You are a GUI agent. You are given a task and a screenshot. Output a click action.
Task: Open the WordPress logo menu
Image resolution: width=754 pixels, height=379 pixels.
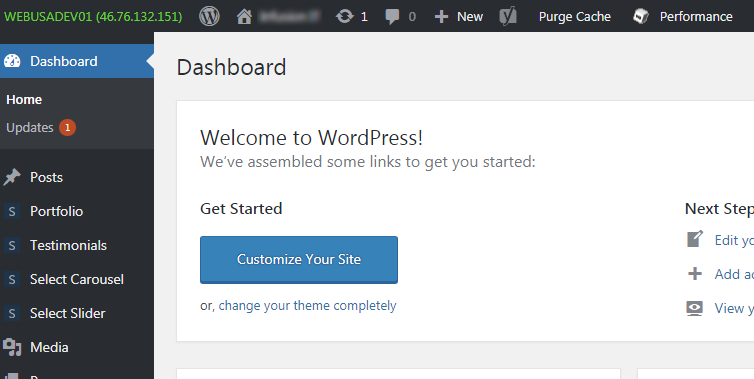pyautogui.click(x=209, y=16)
